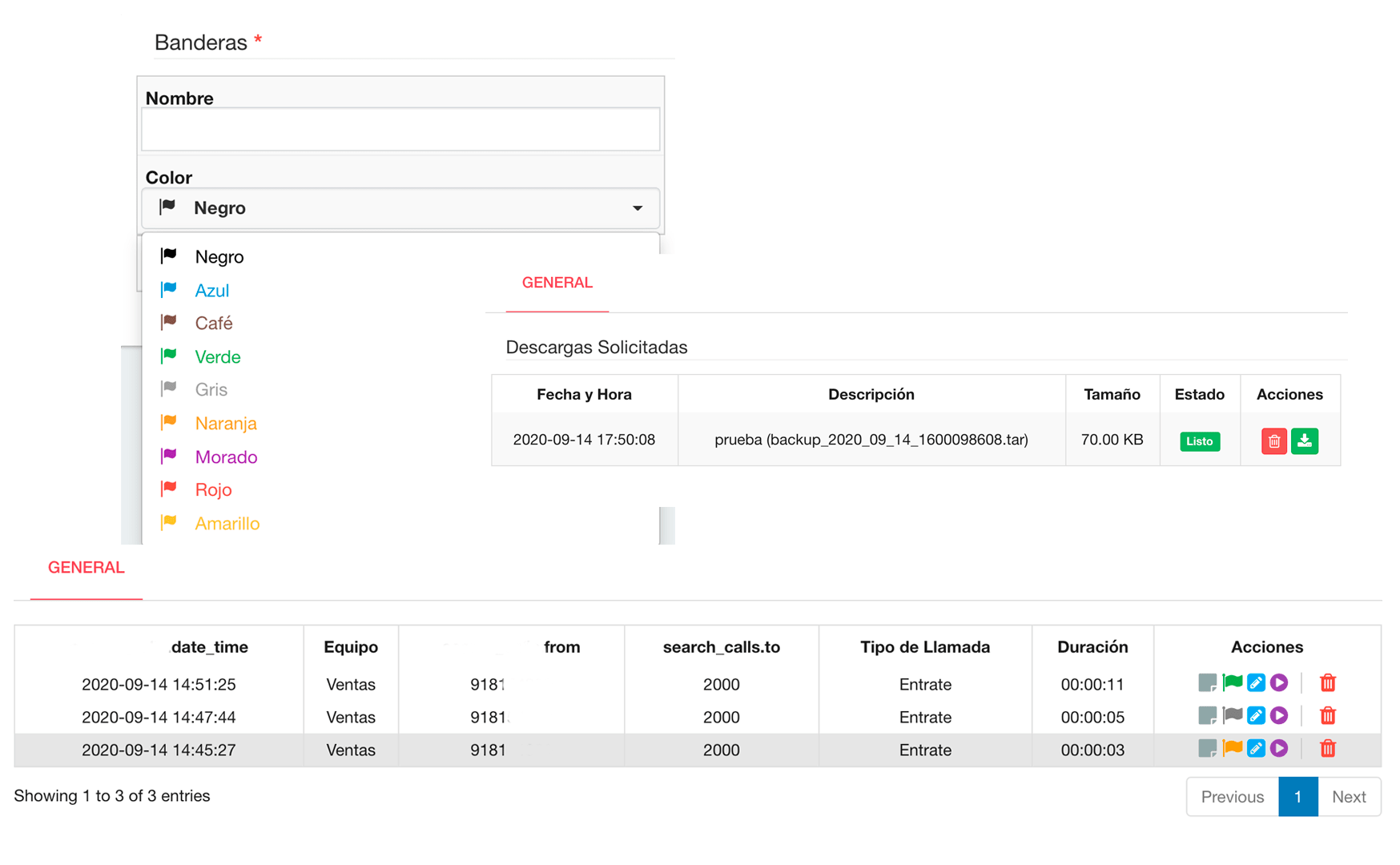
Task: Edit the 14:45:27 call with the pencil icon
Action: [1256, 749]
